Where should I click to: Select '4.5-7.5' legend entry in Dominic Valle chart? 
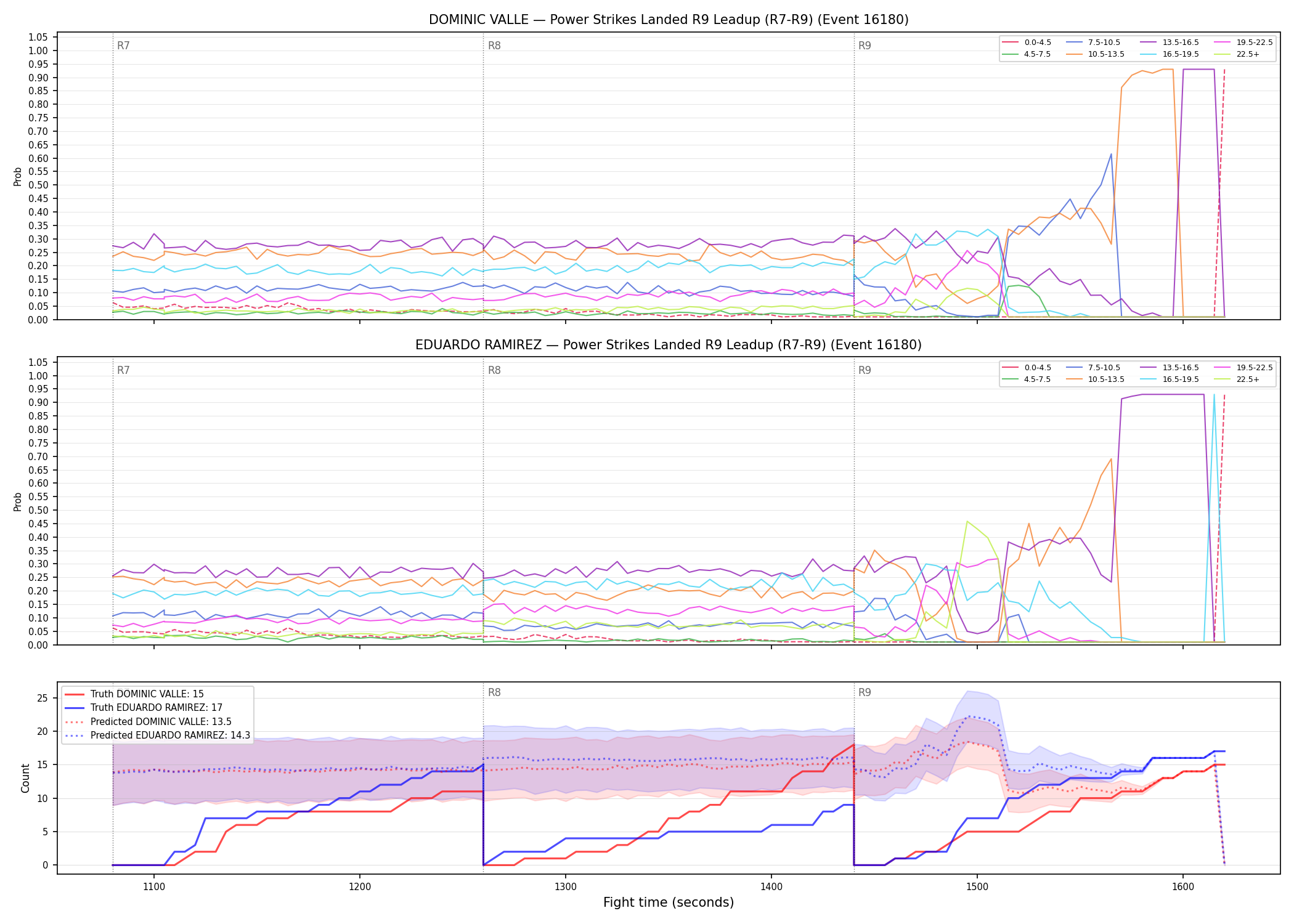click(1027, 54)
